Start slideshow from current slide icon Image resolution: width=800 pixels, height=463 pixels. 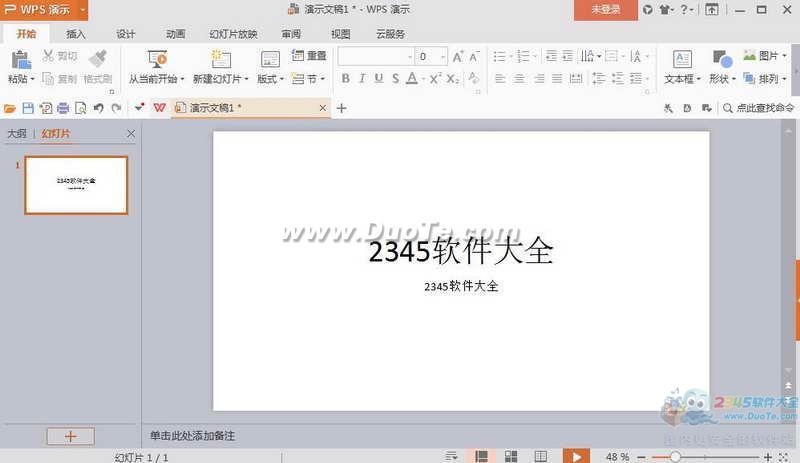(157, 59)
